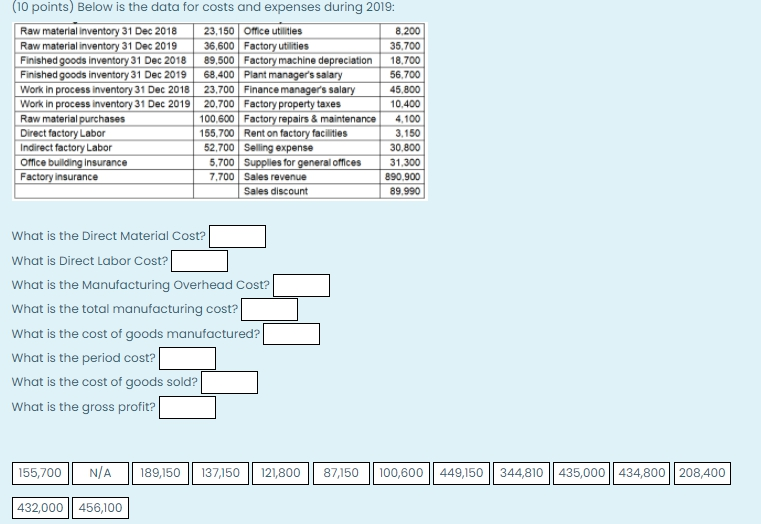The height and width of the screenshot is (524, 761).
Task: Select the 87,150 answer tile
Action: 341,473
